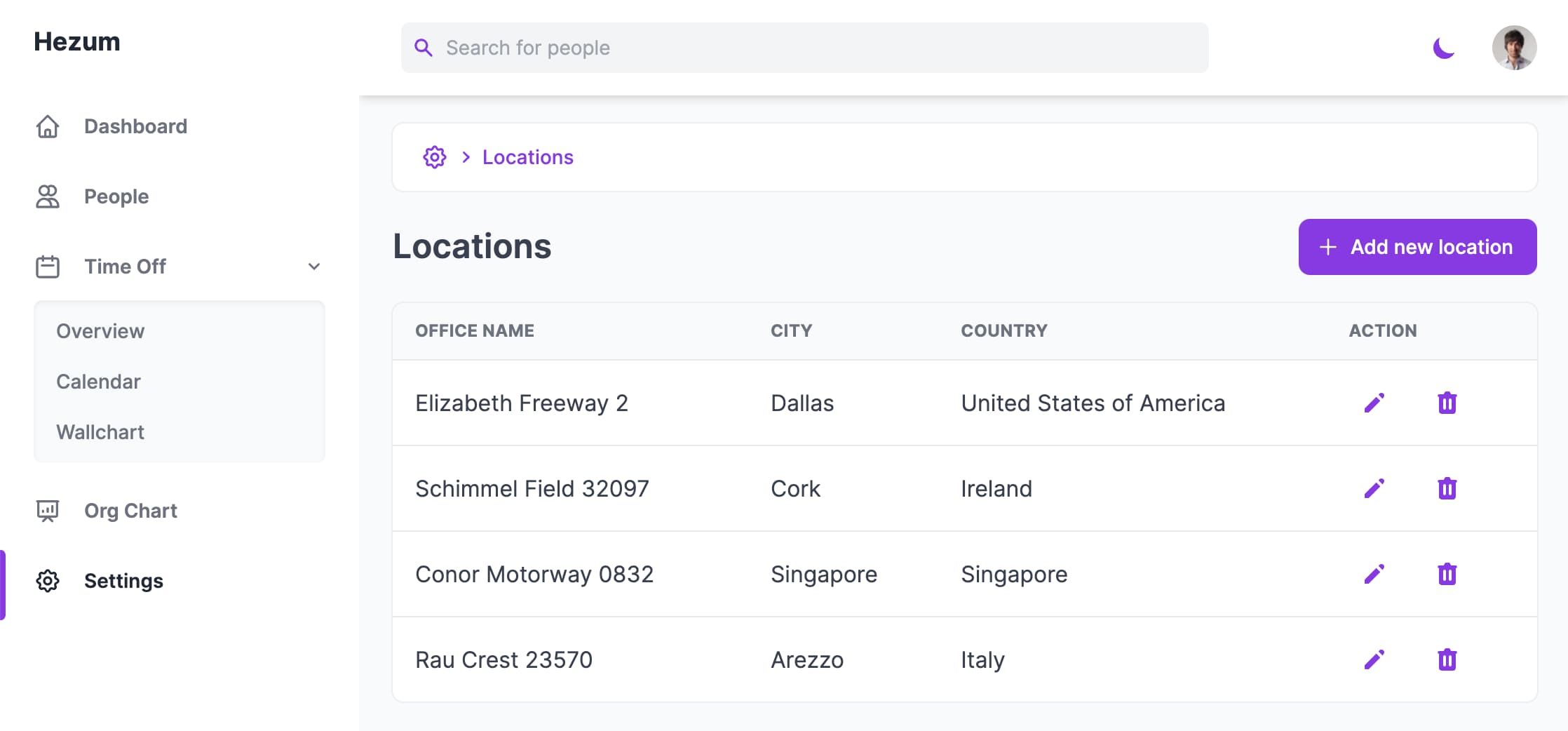
Task: Select the Time Off menu item
Action: pos(125,267)
